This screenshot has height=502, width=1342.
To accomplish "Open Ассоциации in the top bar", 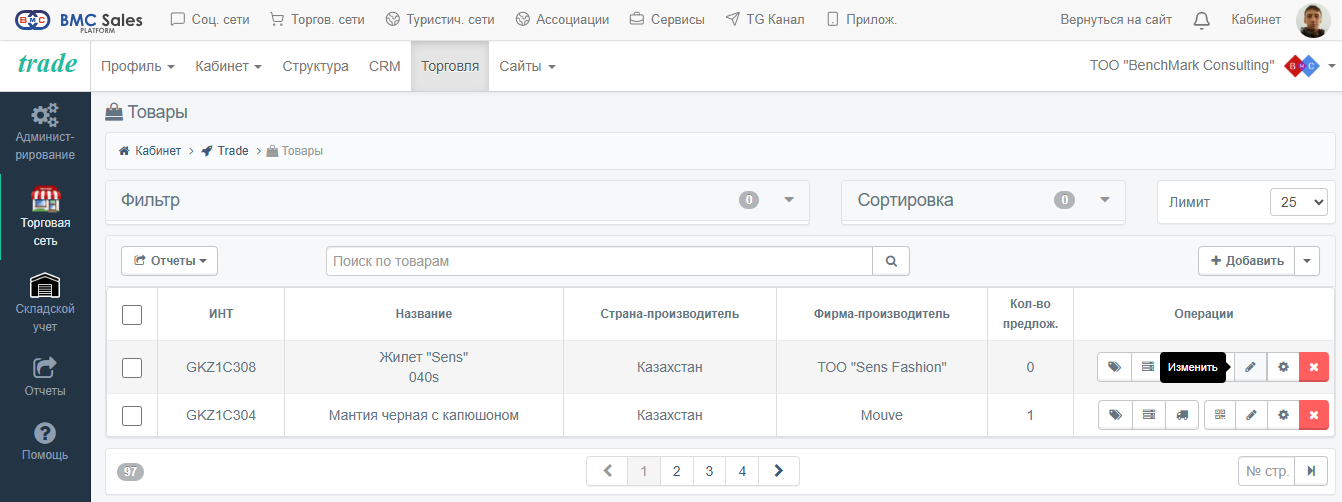I will click(562, 19).
